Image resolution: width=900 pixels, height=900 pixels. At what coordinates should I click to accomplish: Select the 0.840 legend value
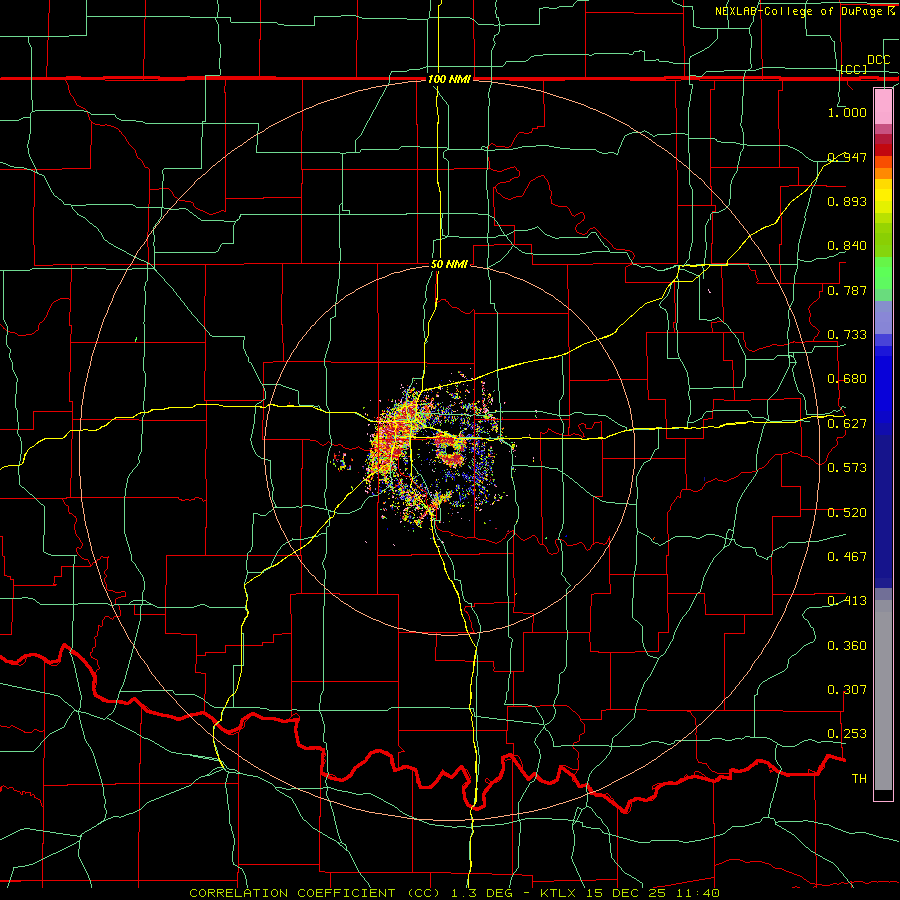[847, 246]
